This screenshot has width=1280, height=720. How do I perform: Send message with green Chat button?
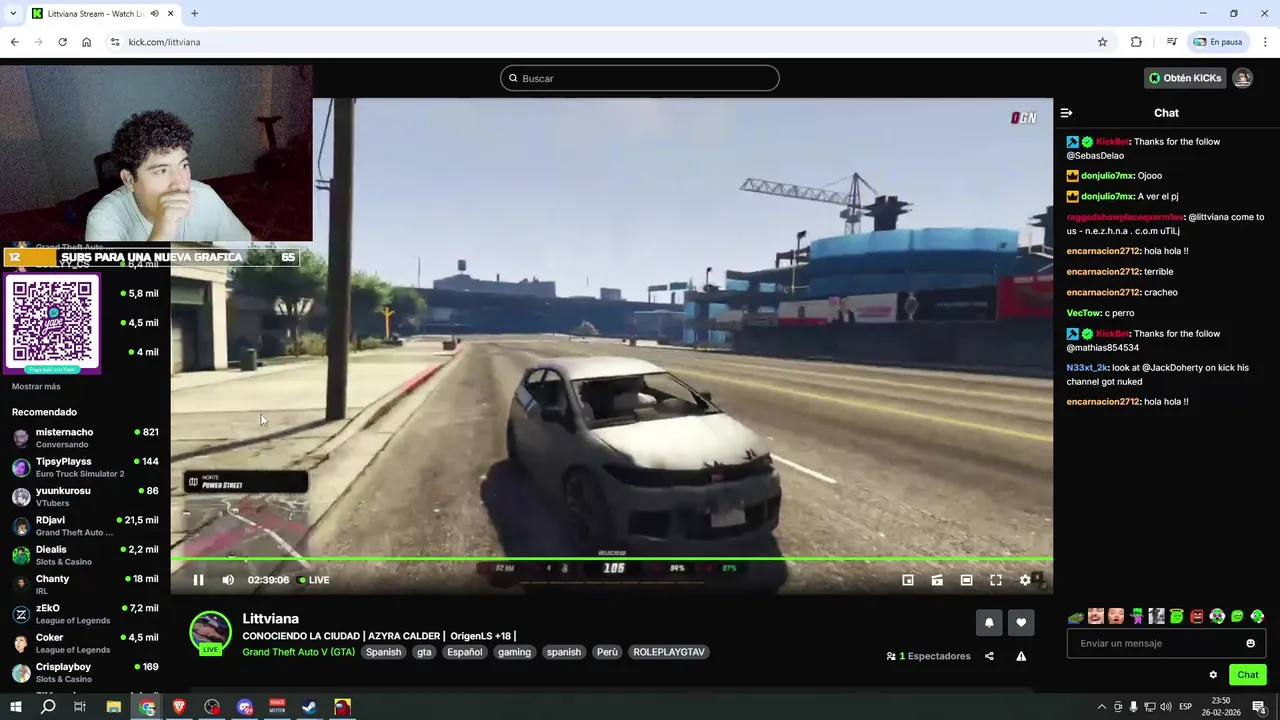coord(1248,675)
